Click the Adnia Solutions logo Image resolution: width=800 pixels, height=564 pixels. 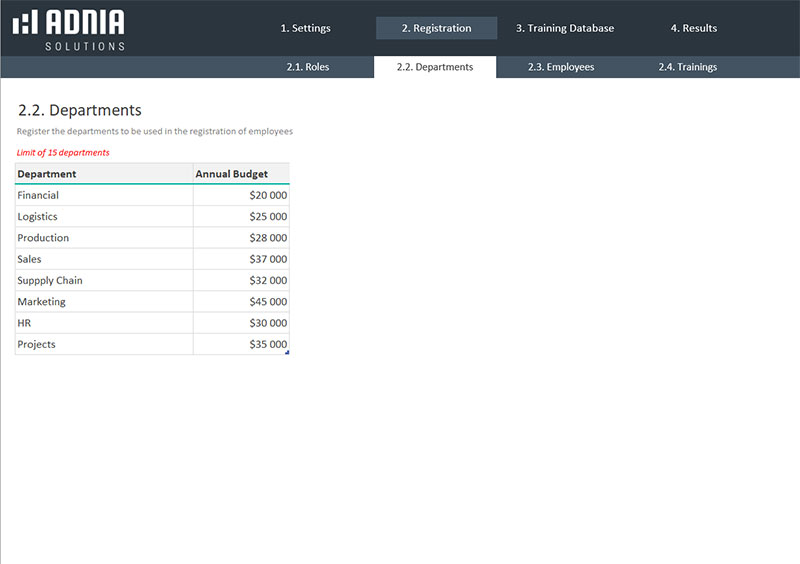[69, 29]
